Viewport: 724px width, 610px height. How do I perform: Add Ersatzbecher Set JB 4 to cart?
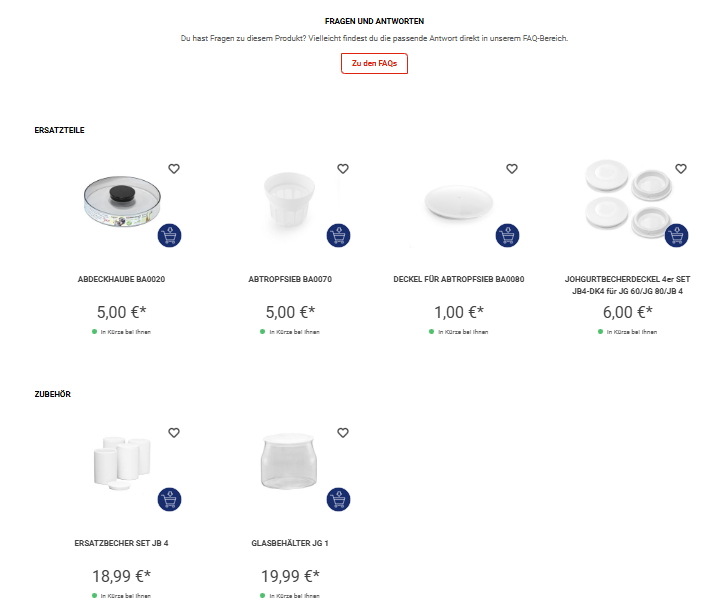pos(169,500)
